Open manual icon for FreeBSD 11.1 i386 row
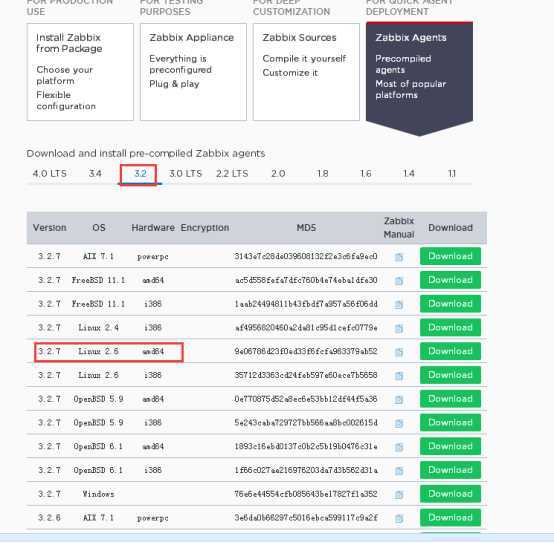The width and height of the screenshot is (554, 543). 399,304
